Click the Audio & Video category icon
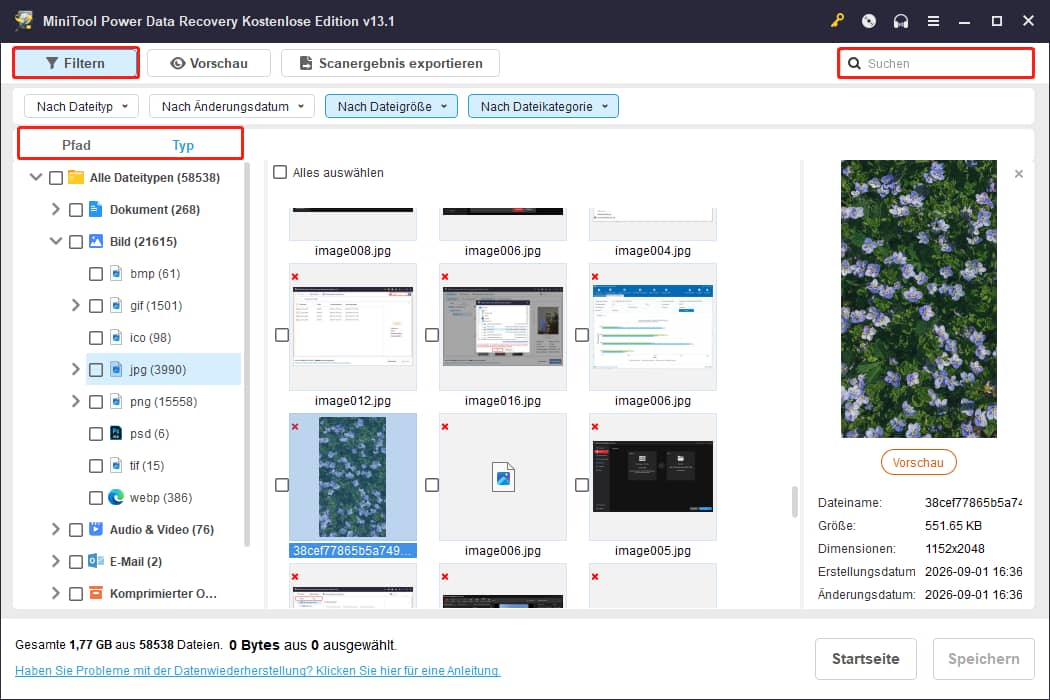The height and width of the screenshot is (700, 1050). tap(96, 529)
